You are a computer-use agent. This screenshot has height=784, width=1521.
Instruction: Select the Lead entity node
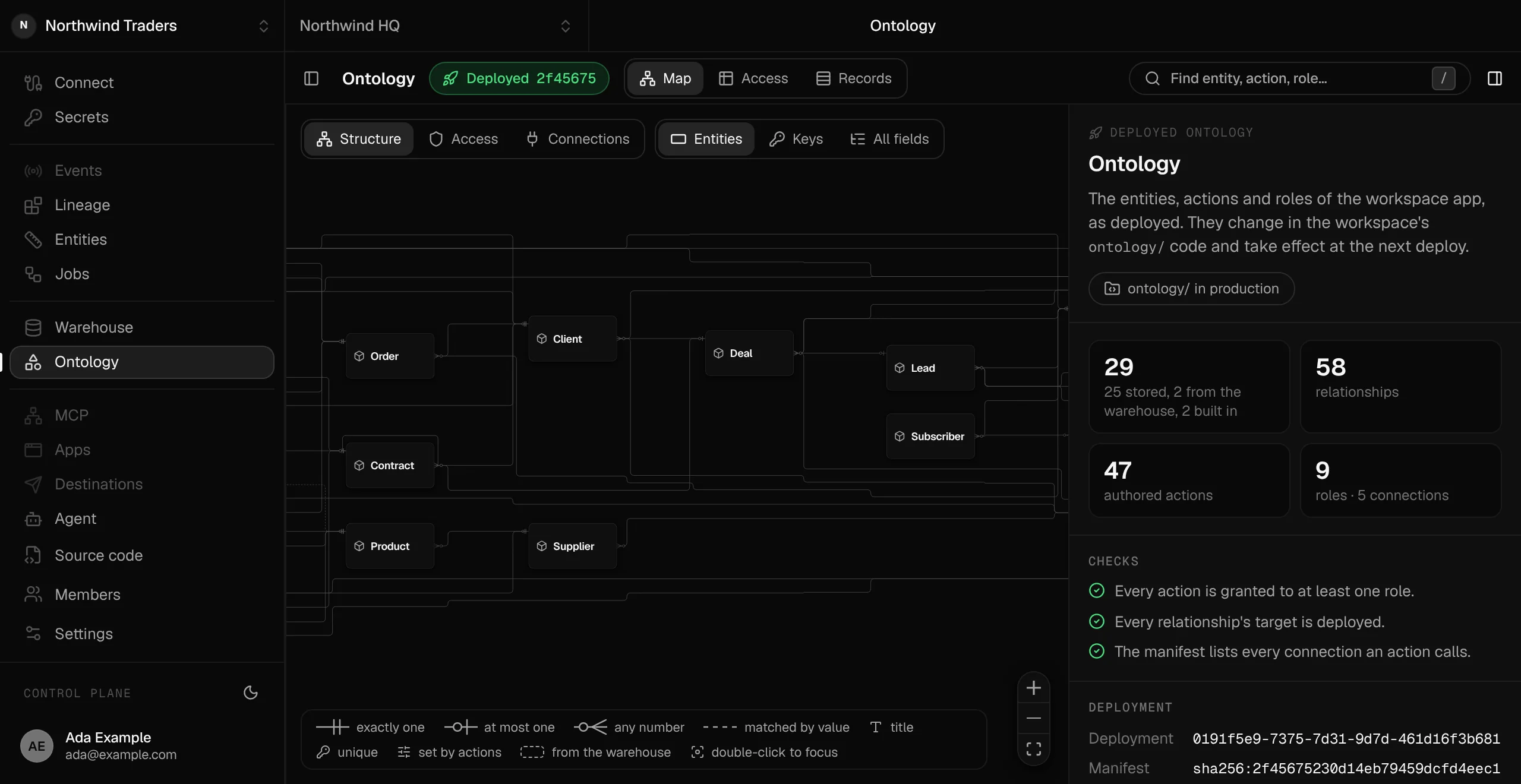tap(930, 368)
